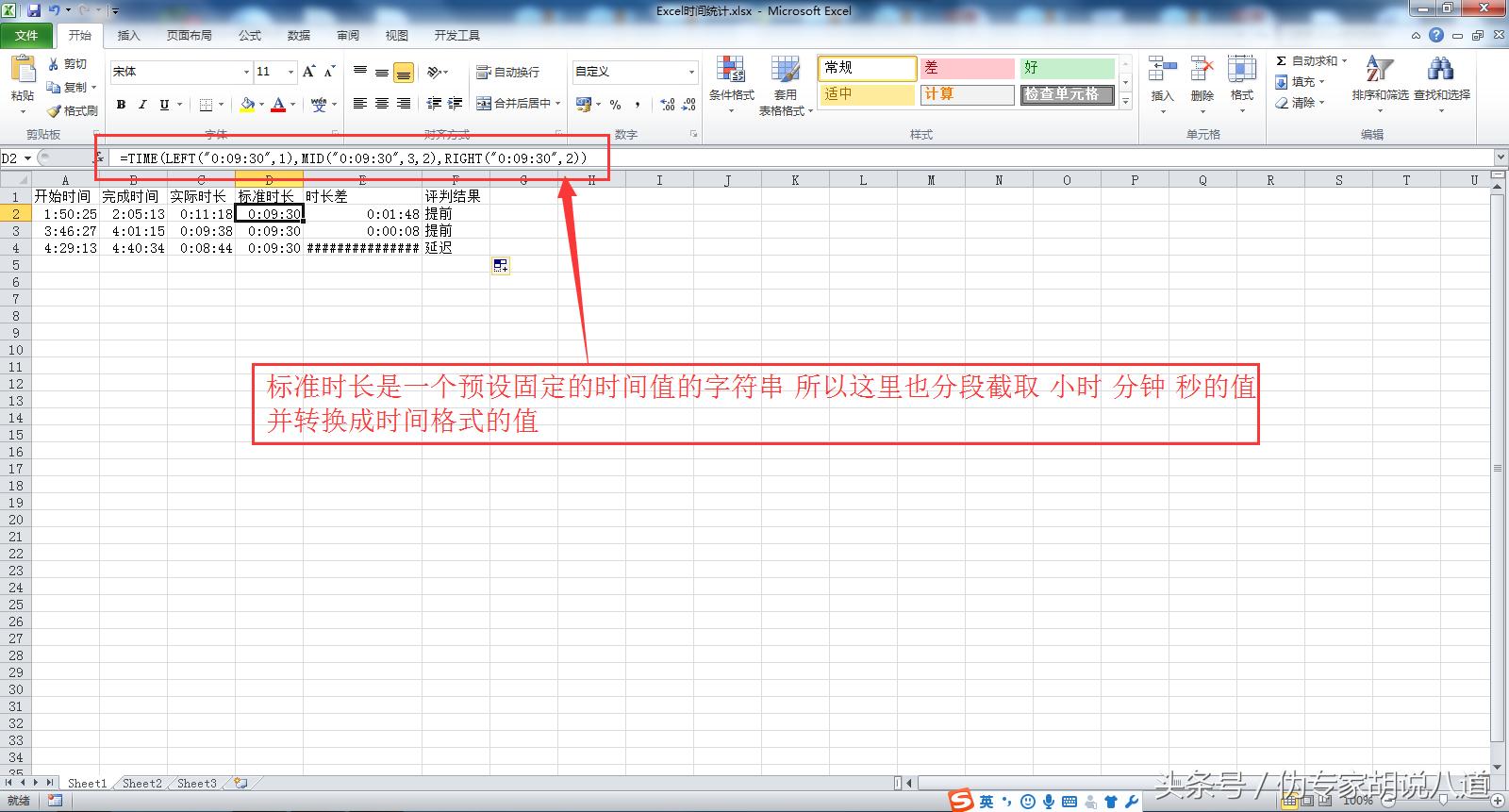
Task: Increase decimal places
Action: pyautogui.click(x=668, y=104)
